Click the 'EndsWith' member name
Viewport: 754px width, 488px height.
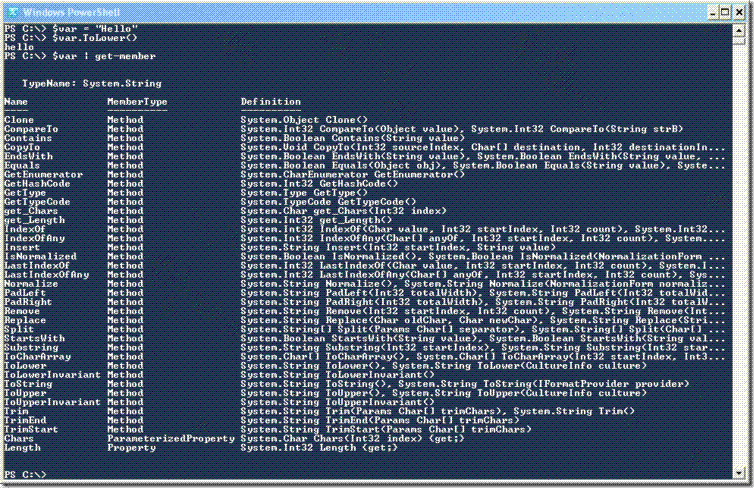(x=28, y=156)
